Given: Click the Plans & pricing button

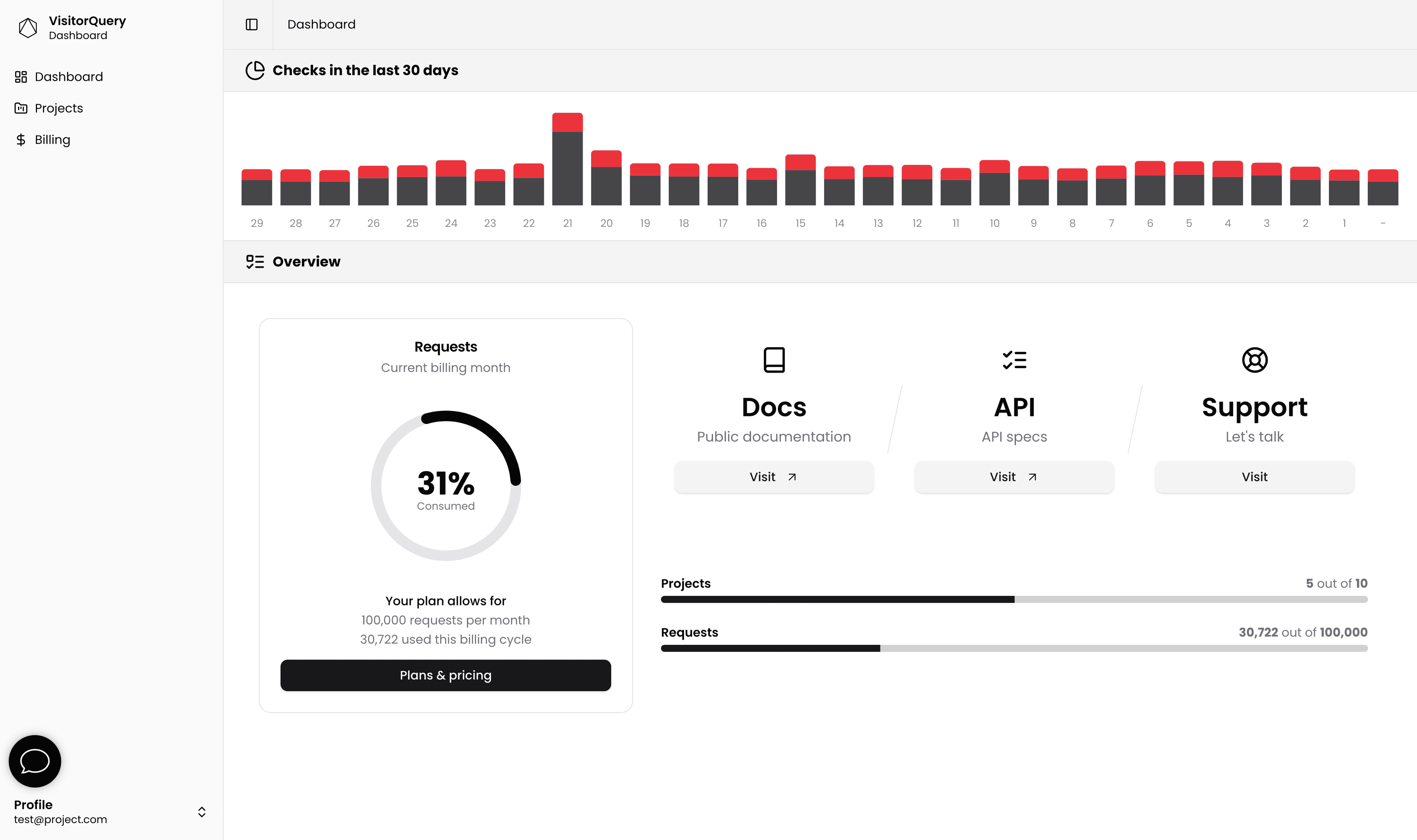Looking at the screenshot, I should coord(445,675).
